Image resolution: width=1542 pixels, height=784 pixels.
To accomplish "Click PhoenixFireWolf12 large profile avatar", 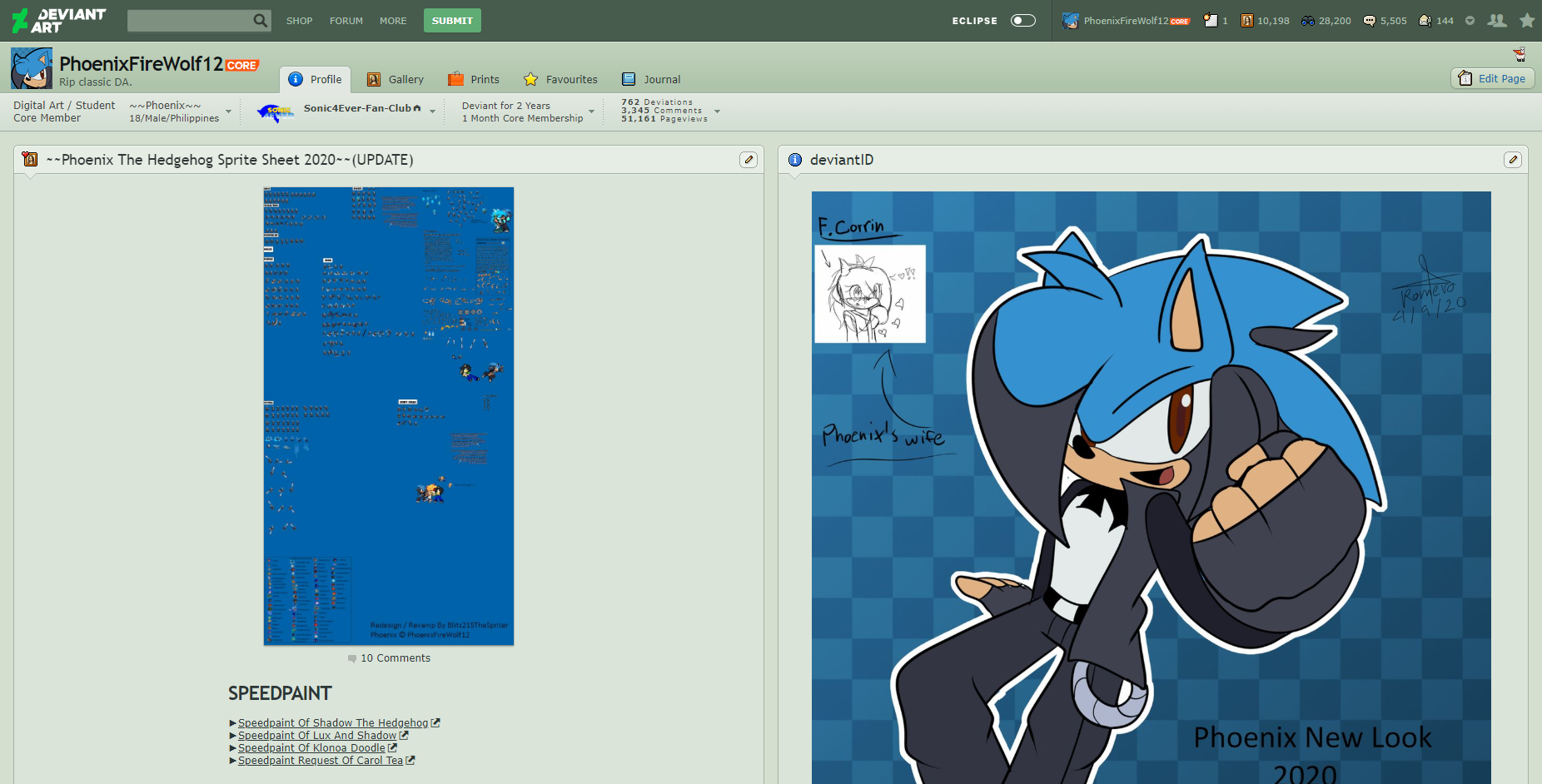I will (x=32, y=68).
